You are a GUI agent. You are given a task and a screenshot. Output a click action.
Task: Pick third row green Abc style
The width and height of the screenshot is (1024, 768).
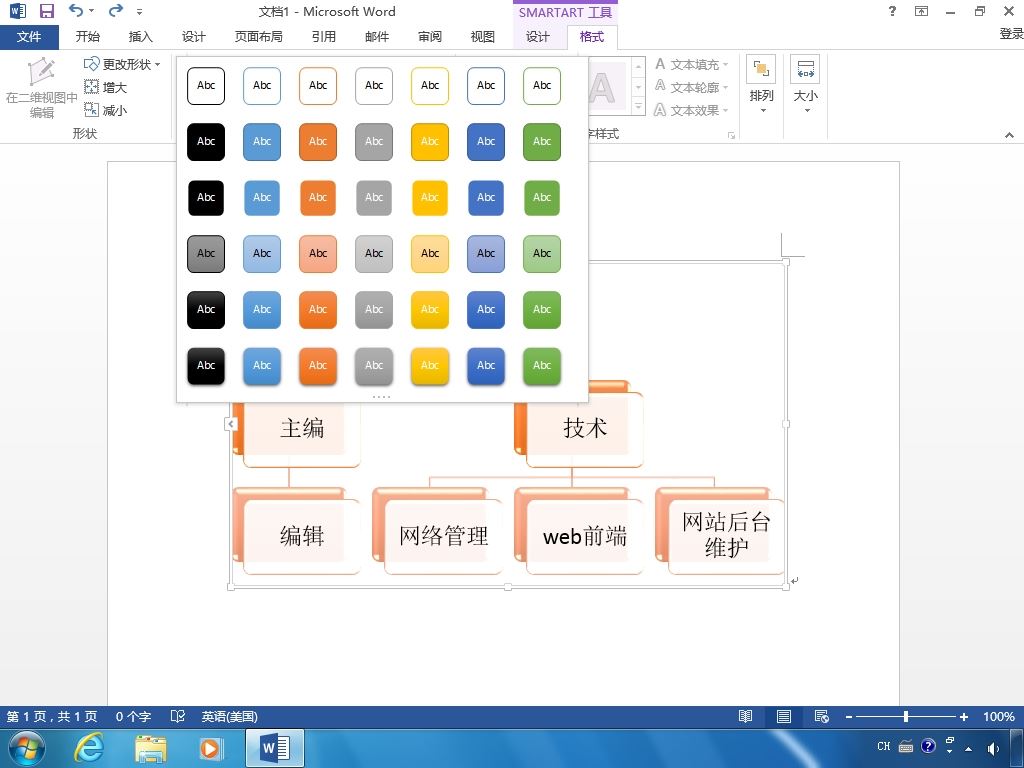point(542,198)
